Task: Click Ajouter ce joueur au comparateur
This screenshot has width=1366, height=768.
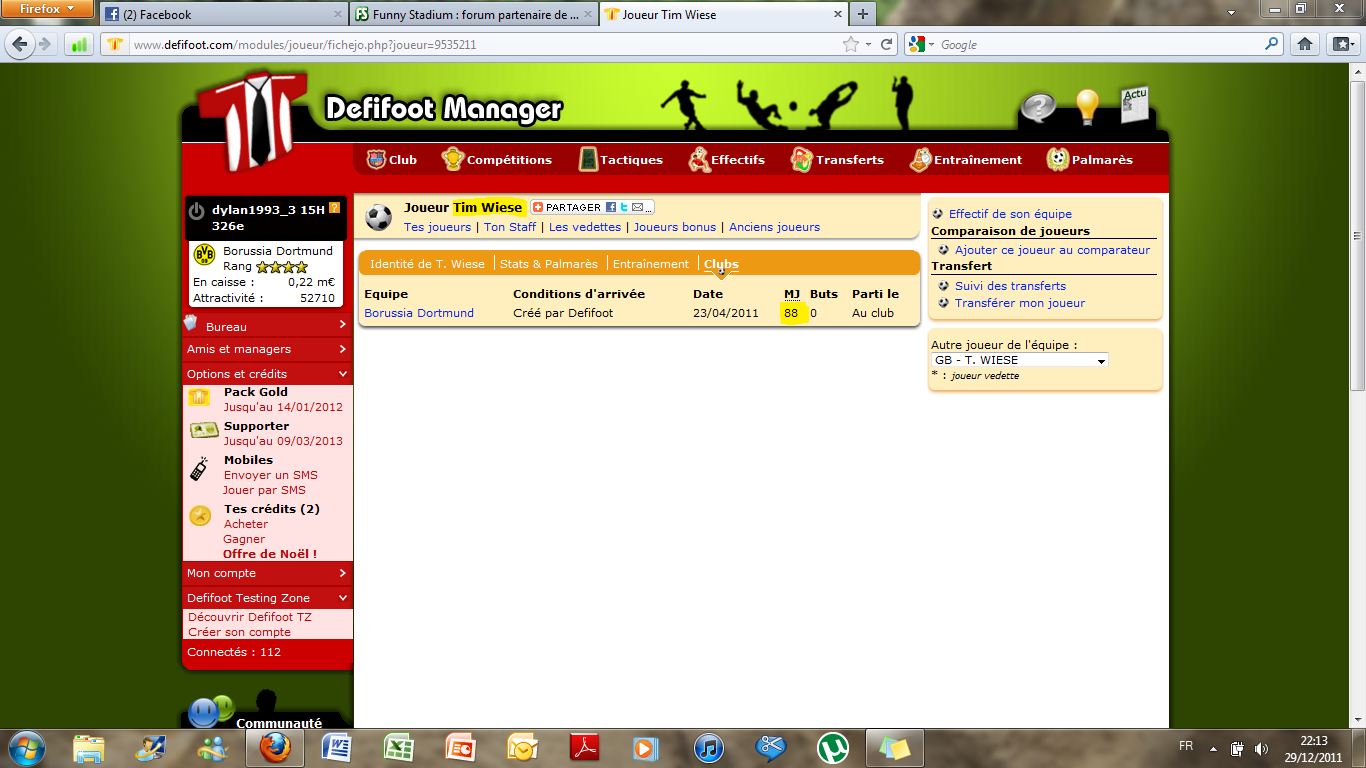Action: tap(1052, 250)
